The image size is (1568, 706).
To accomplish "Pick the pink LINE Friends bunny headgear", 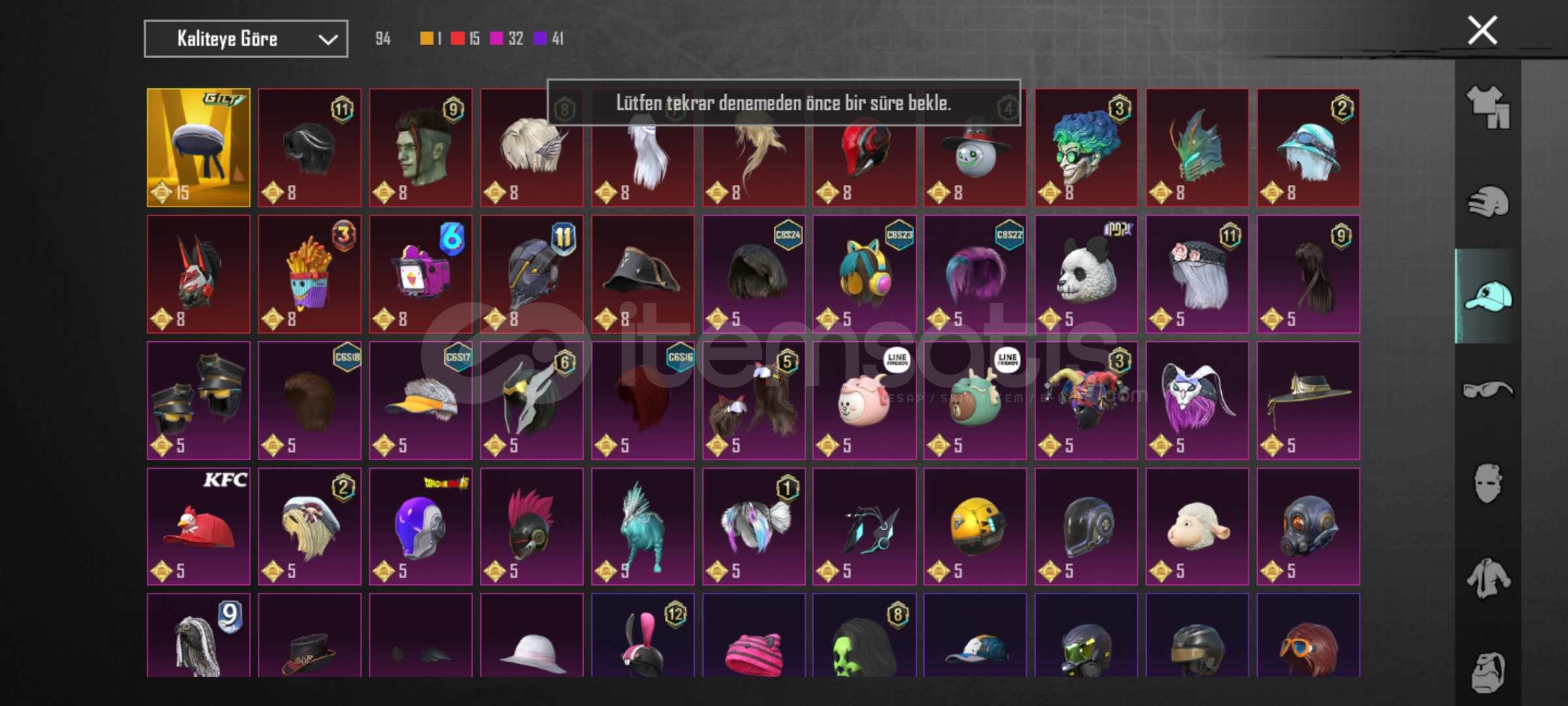I will pyautogui.click(x=864, y=400).
